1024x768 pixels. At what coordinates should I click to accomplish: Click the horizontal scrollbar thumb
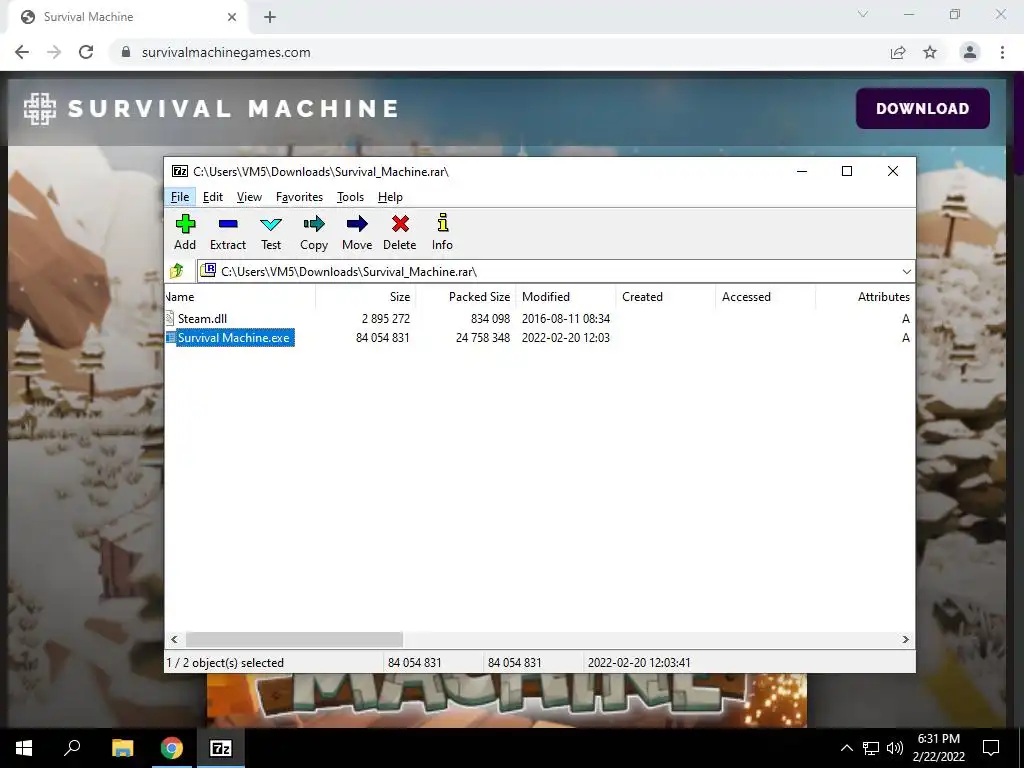coord(294,639)
